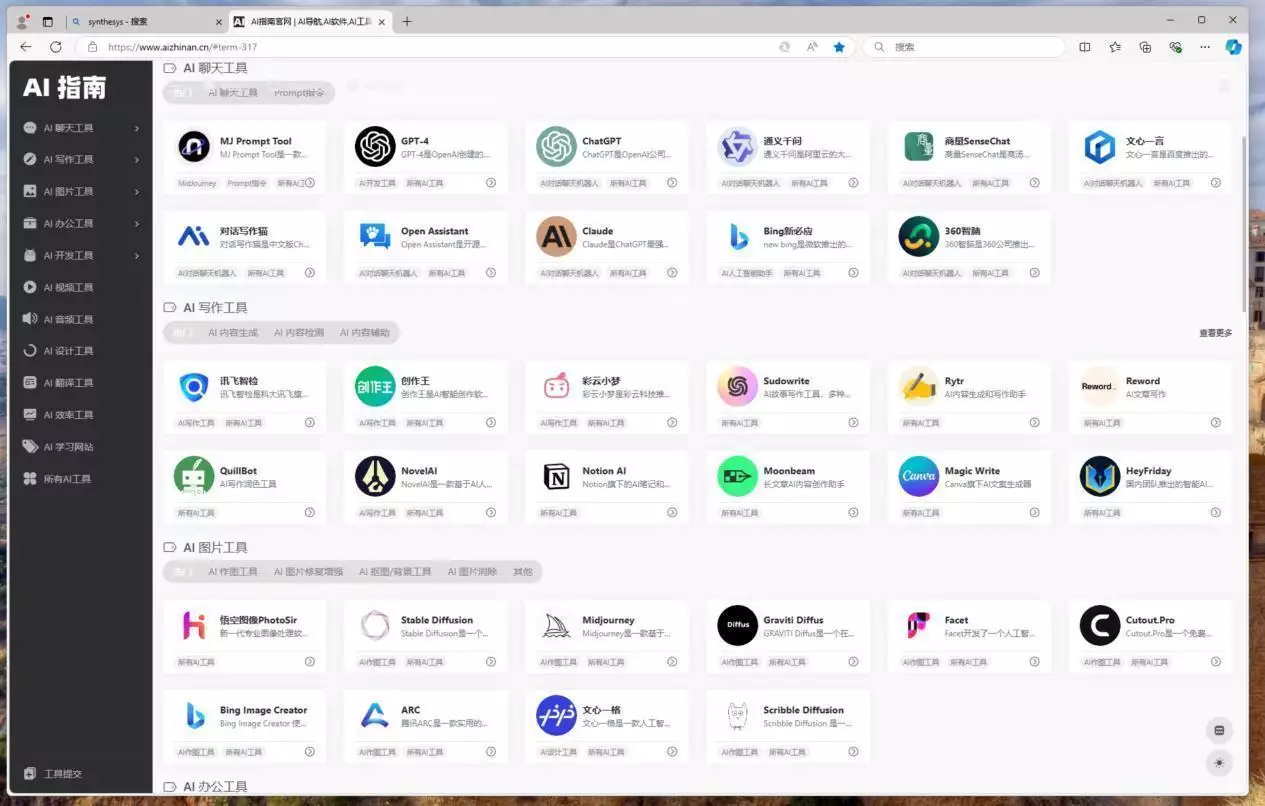Open the HeyFriday logo icon

1100,476
